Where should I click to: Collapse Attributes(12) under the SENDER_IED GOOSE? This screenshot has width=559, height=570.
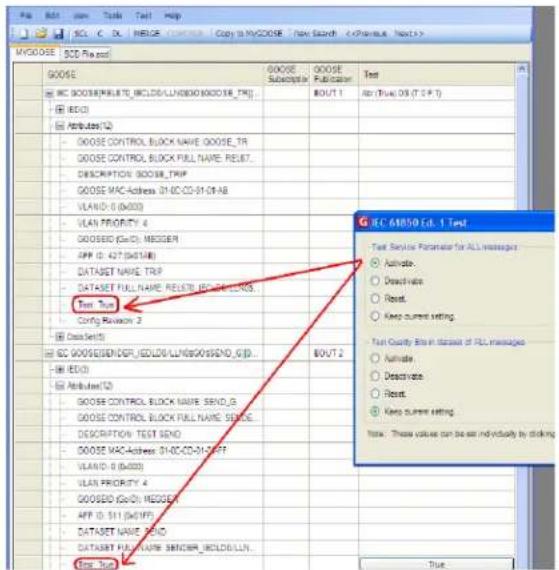[x=60, y=386]
